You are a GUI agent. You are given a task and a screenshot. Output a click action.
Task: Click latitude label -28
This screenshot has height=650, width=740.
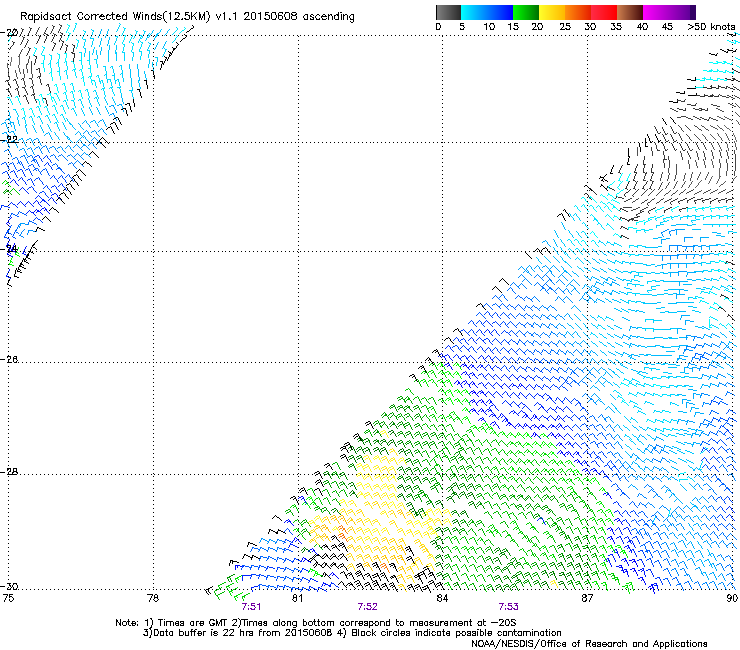[9, 472]
